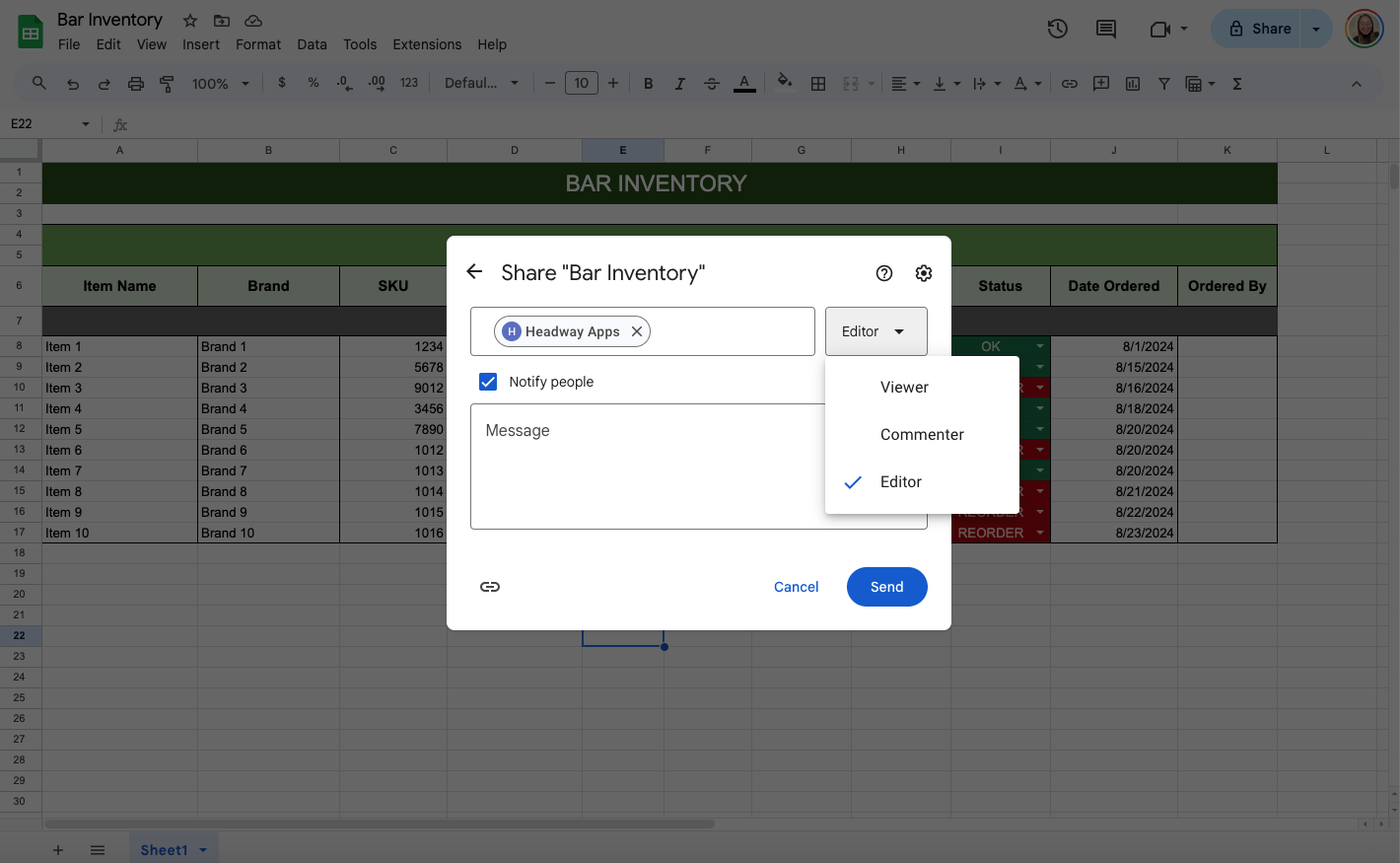Remove the Headway Apps recipient chip
This screenshot has width=1400, height=863.
click(637, 331)
